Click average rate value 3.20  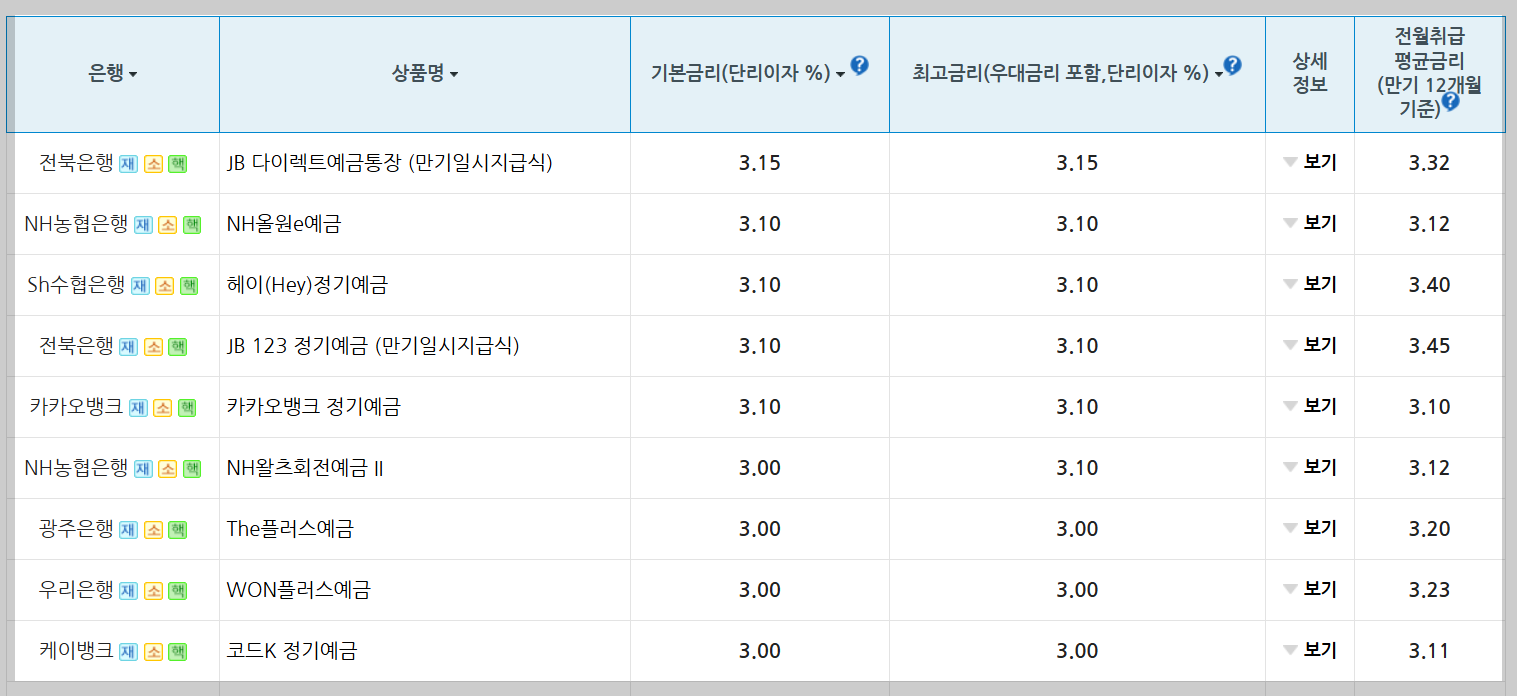tap(1429, 529)
